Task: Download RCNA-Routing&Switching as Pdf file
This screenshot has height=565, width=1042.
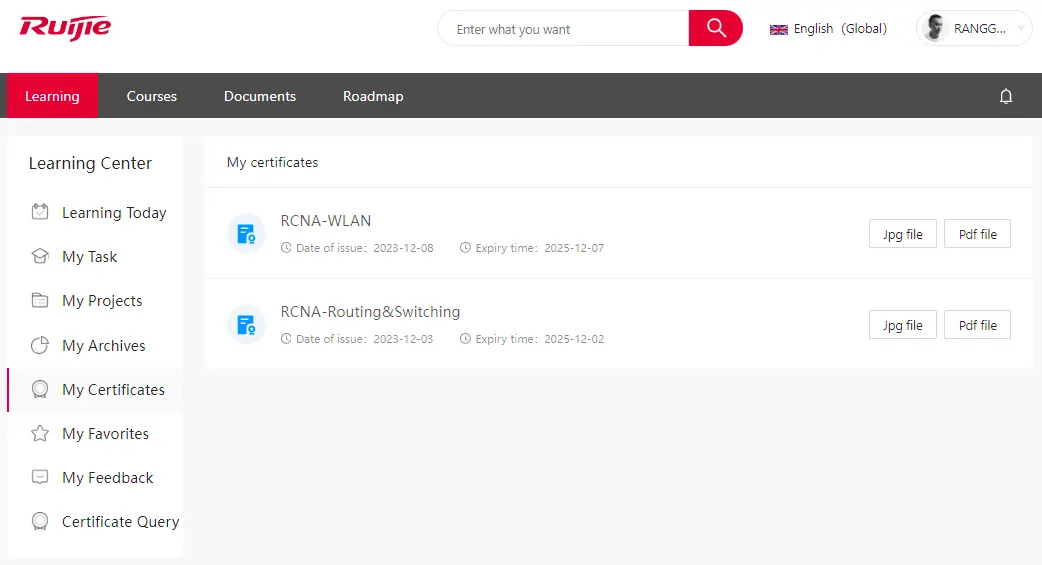Action: pos(977,325)
